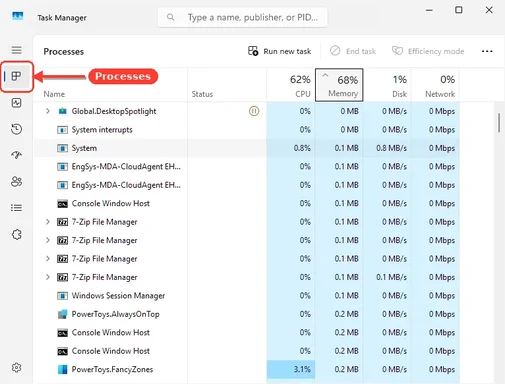
Task: Click icon of Console Window Host at 0.1 MB
Action: 62,203
